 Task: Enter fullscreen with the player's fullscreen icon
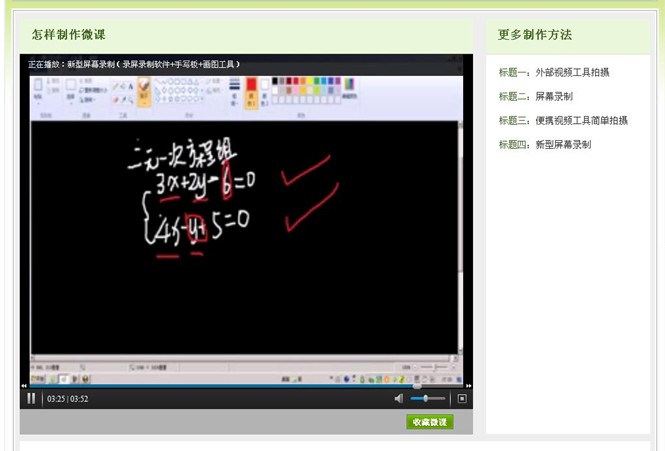462,398
